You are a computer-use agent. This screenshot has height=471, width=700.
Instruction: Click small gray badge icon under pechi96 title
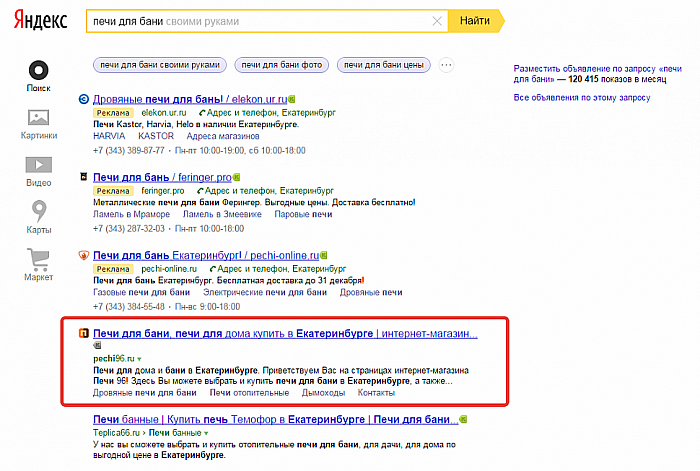(x=97, y=345)
